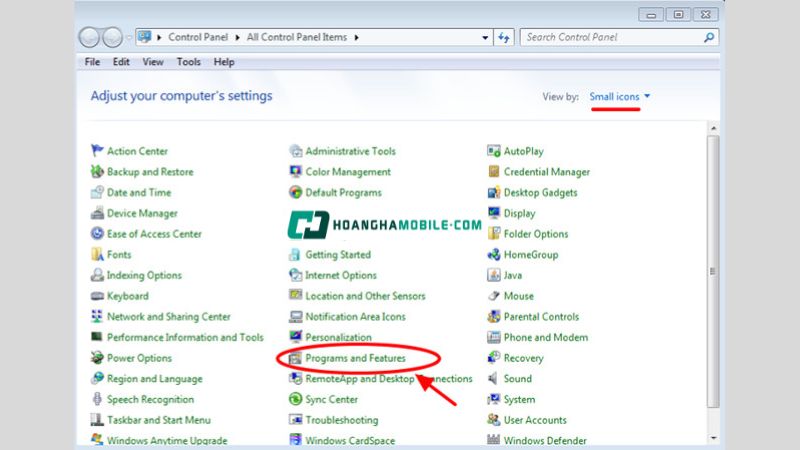Open the Small icons view dropdown
The height and width of the screenshot is (450, 800).
[620, 96]
